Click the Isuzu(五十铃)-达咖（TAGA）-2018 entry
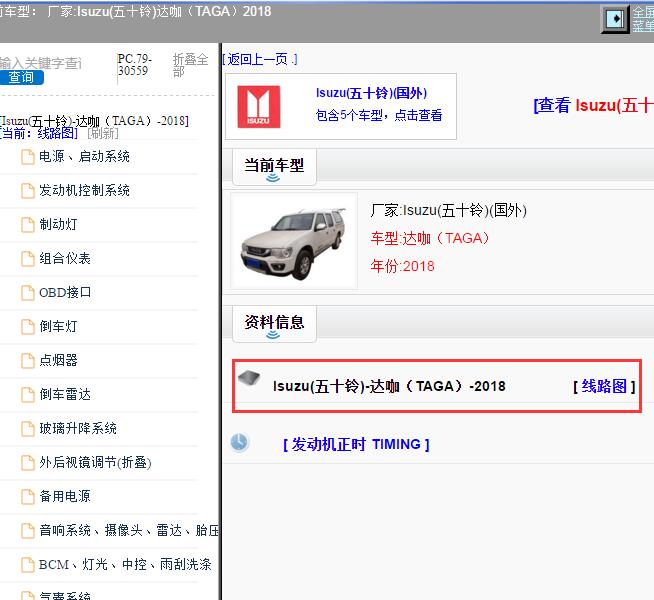 coord(389,386)
